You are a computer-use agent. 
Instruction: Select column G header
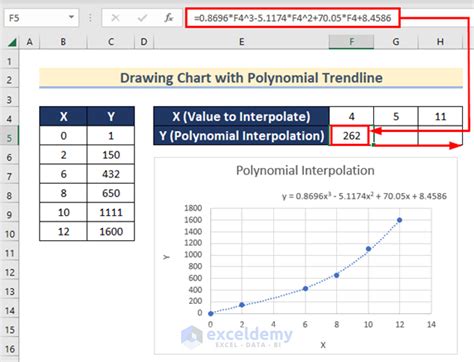coord(396,42)
